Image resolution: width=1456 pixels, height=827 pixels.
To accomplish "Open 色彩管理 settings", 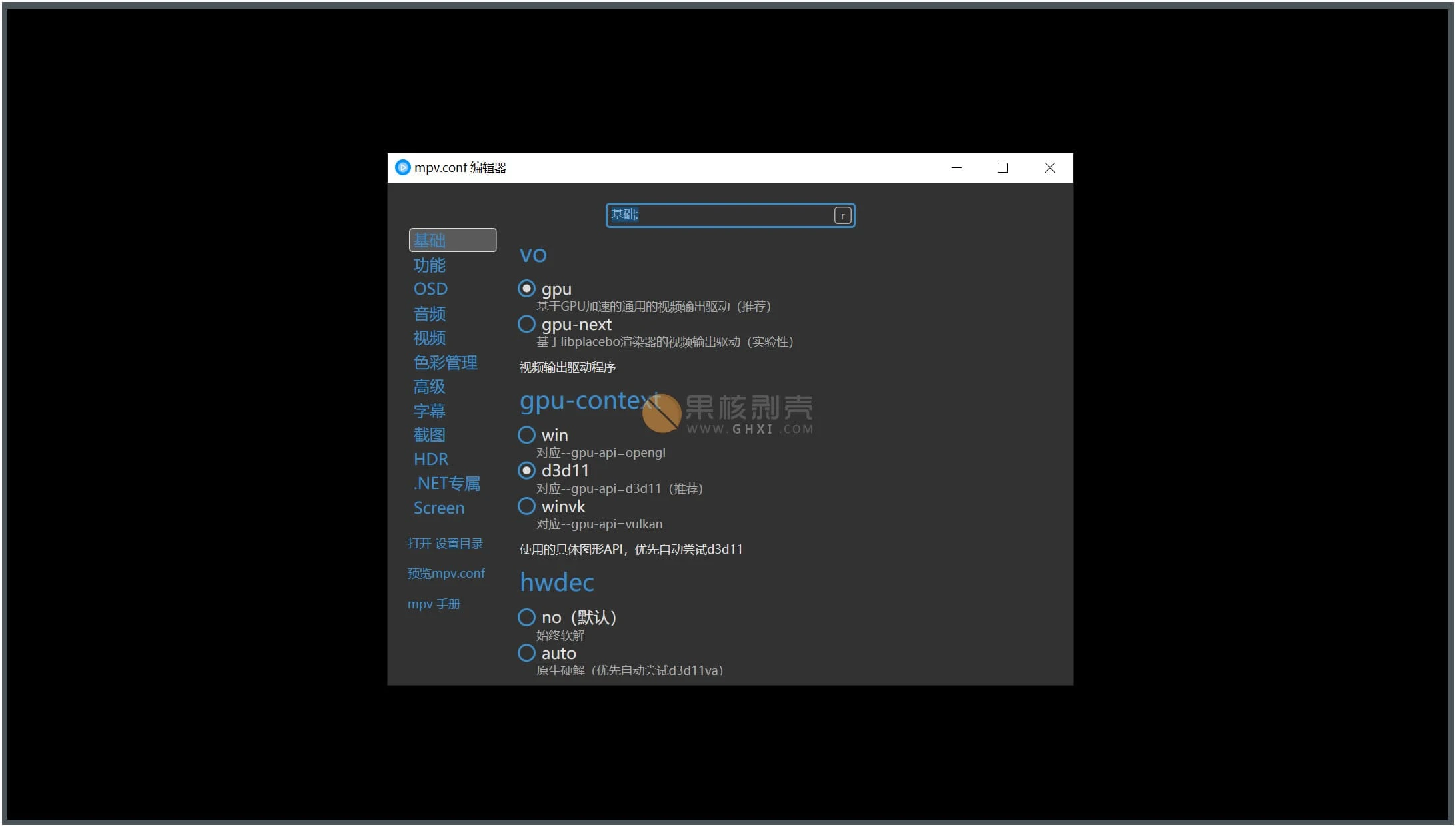I will coord(445,363).
